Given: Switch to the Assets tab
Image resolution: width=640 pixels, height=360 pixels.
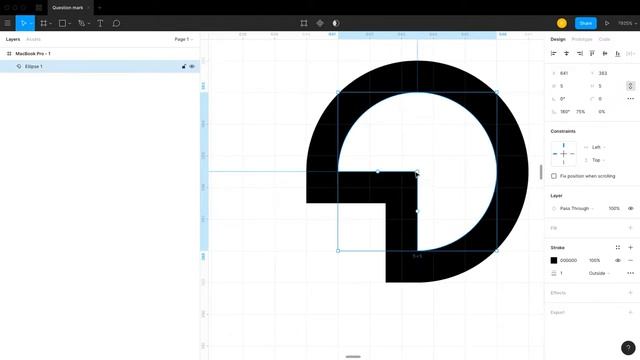Looking at the screenshot, I should 33,39.
